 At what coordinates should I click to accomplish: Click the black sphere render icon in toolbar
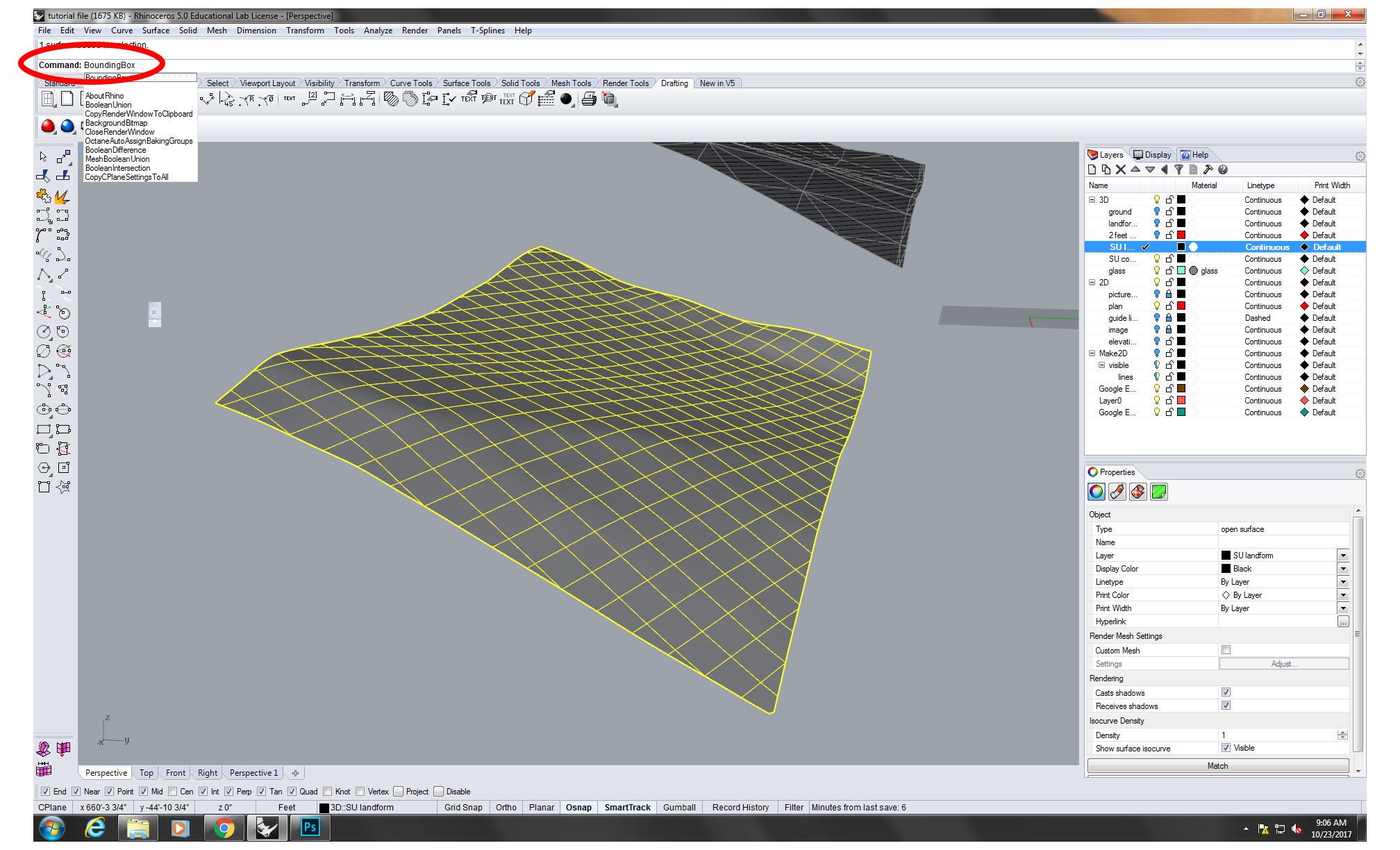tap(567, 99)
